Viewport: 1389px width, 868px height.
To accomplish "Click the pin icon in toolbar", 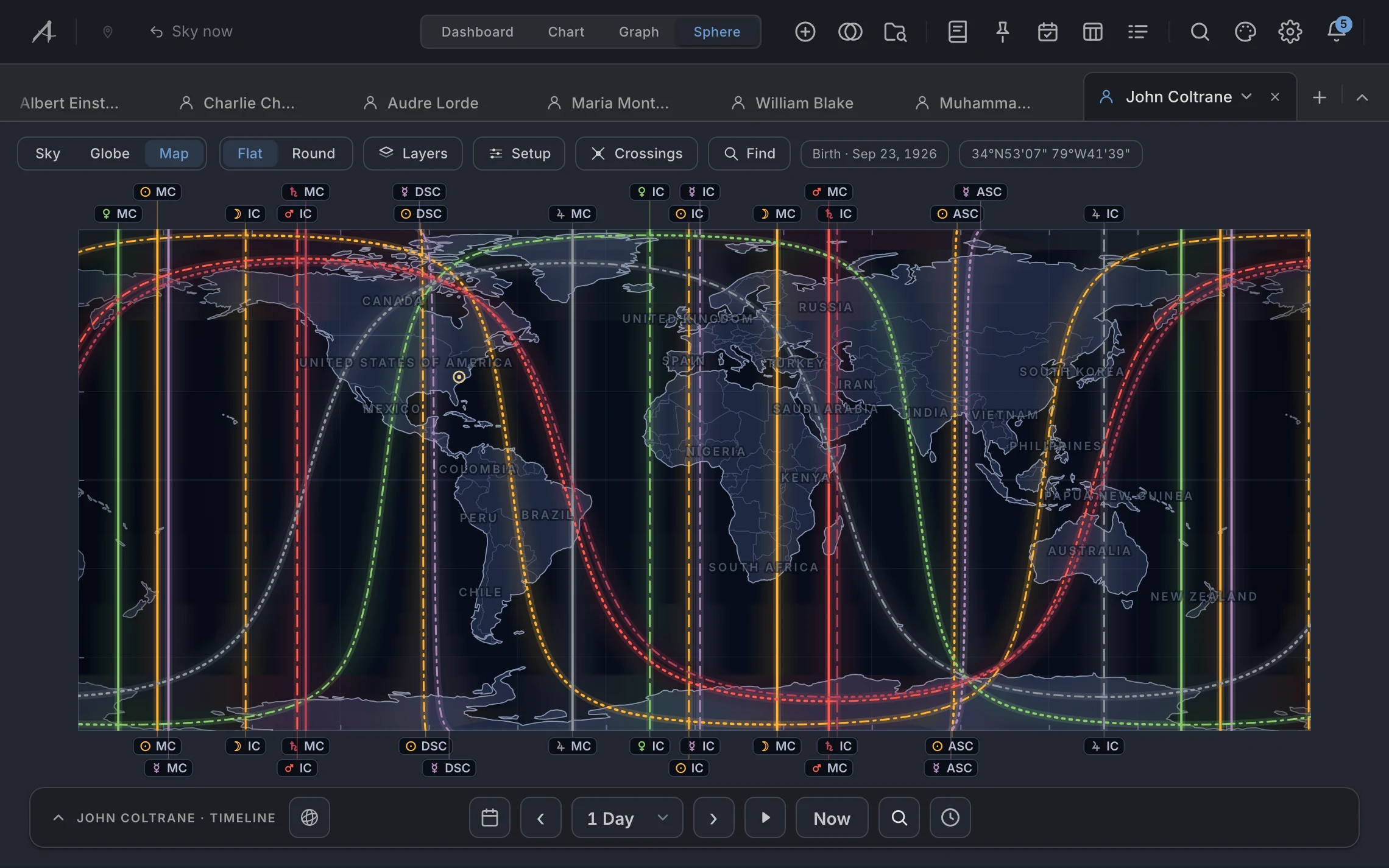I will (1002, 32).
